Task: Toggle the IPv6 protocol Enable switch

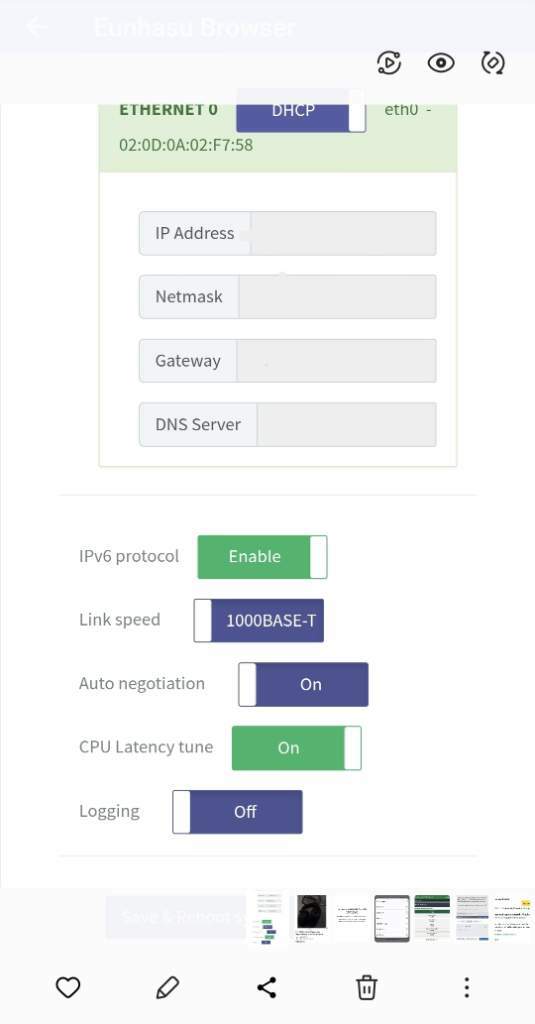Action: [x=263, y=557]
